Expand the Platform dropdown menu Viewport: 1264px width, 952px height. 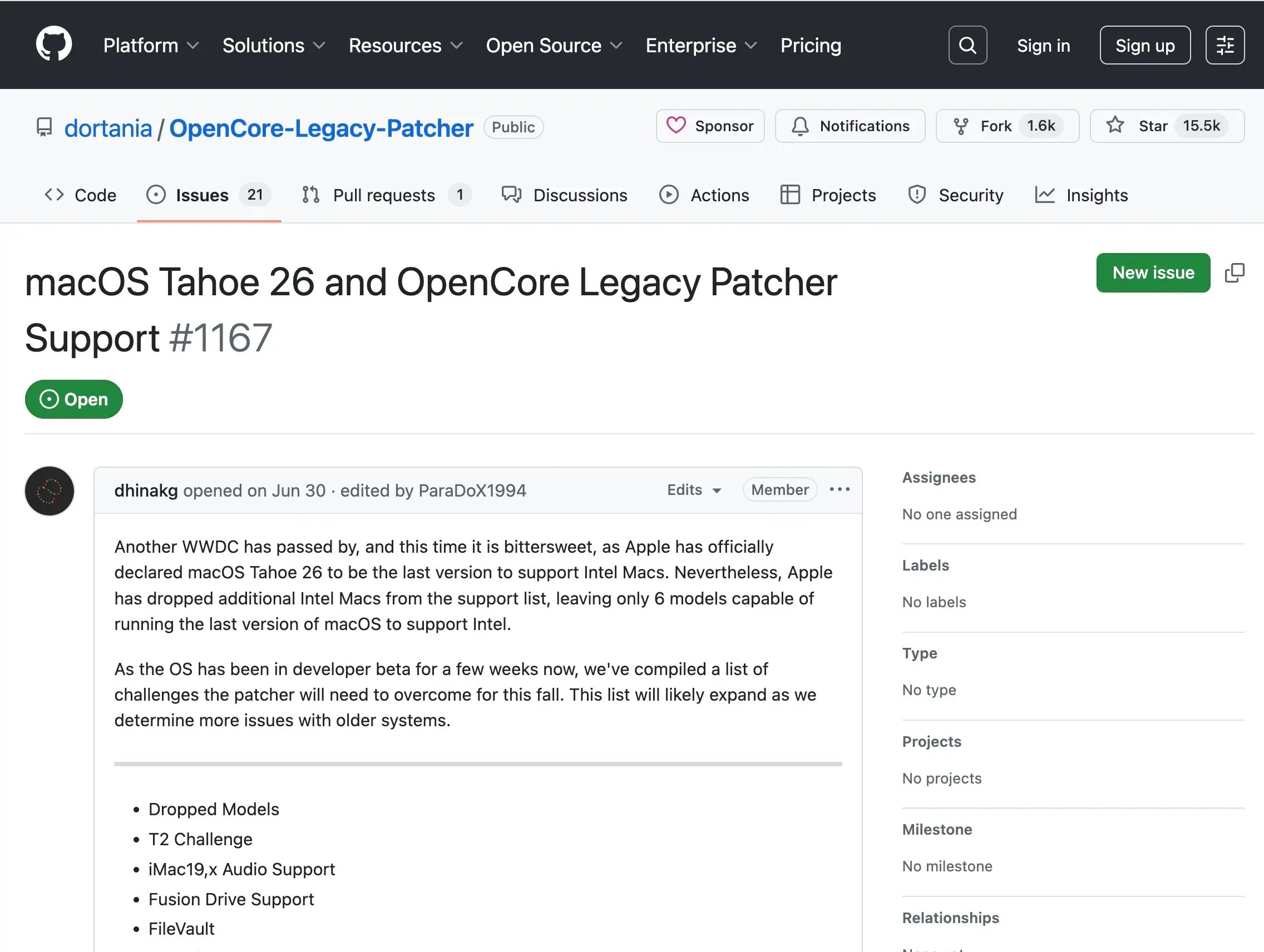tap(151, 45)
